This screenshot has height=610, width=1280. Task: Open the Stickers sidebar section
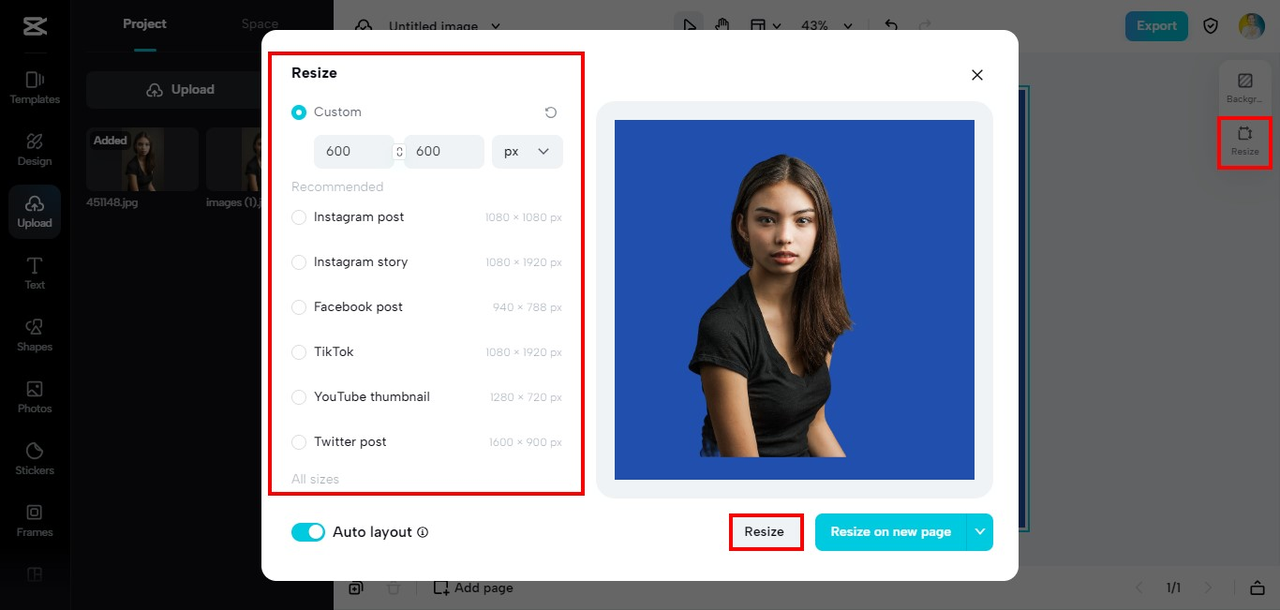pyautogui.click(x=34, y=459)
